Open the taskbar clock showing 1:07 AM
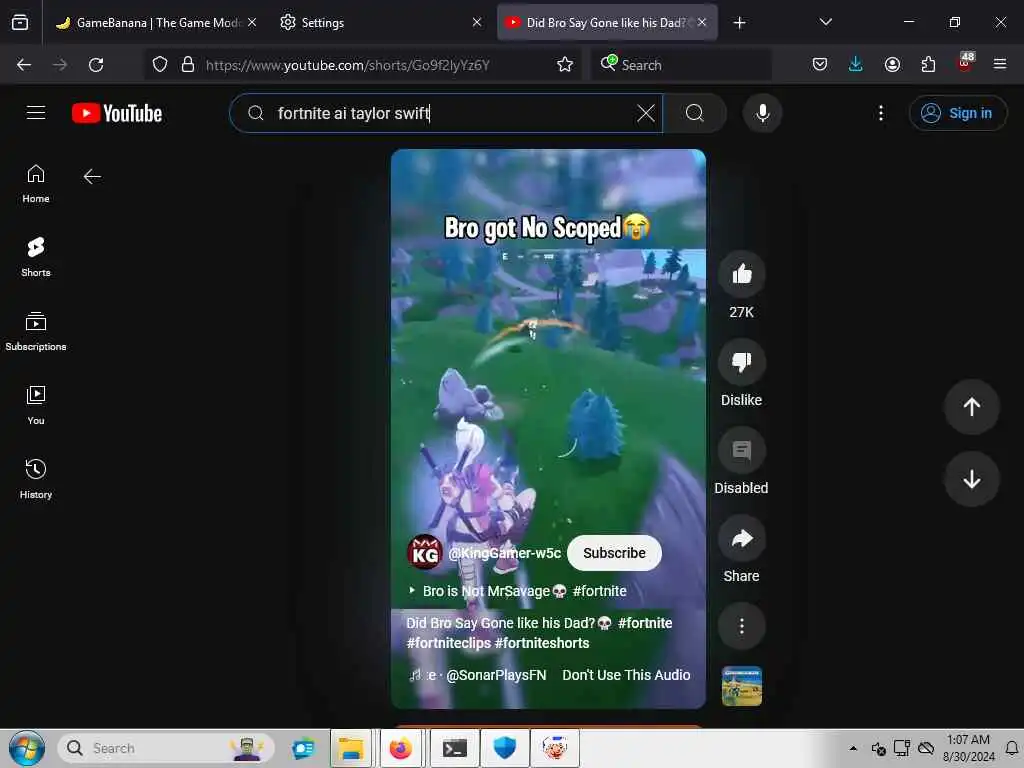This screenshot has height=768, width=1024. tap(968, 748)
